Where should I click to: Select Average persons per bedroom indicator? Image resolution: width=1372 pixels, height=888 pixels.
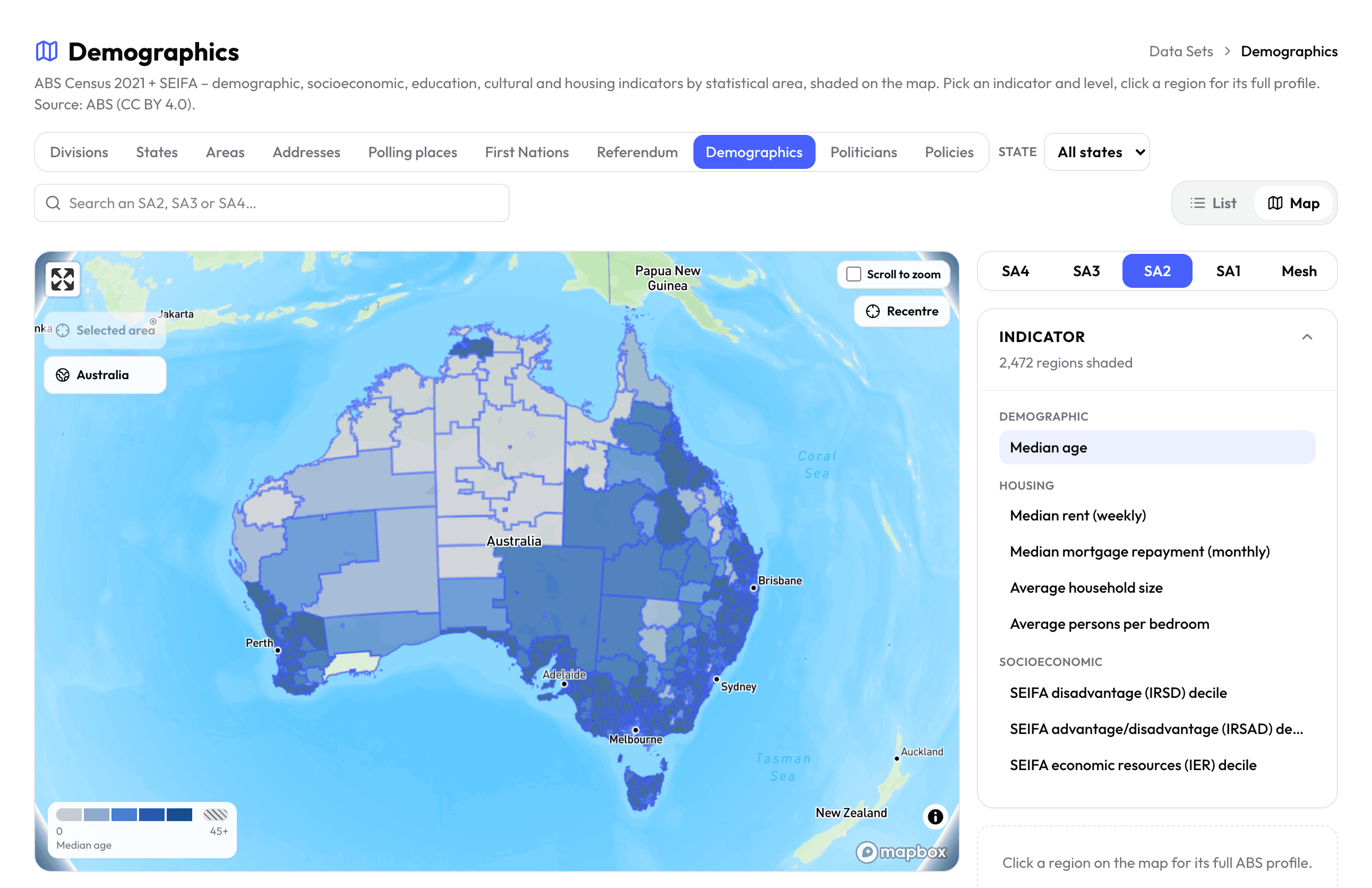1157,624
